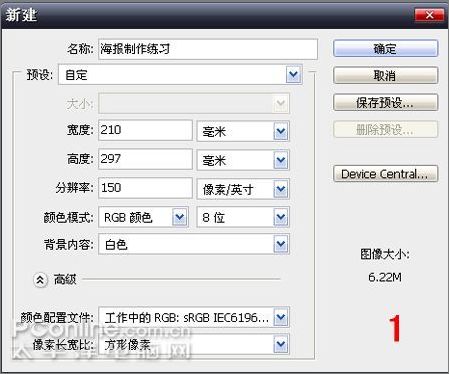The width and height of the screenshot is (449, 374).
Task: Click the 图像大小: label
Action: point(385,254)
